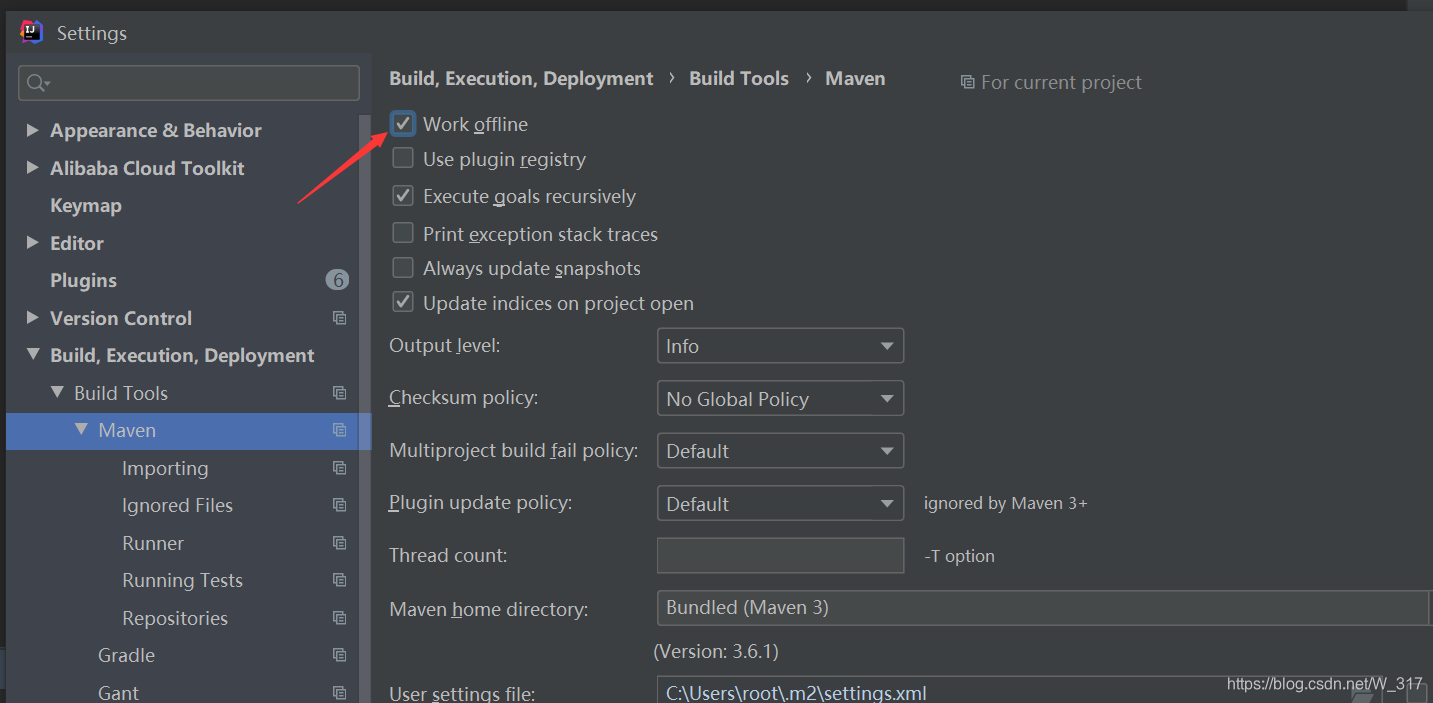Click the project-level icon beside Version Control

click(x=340, y=318)
